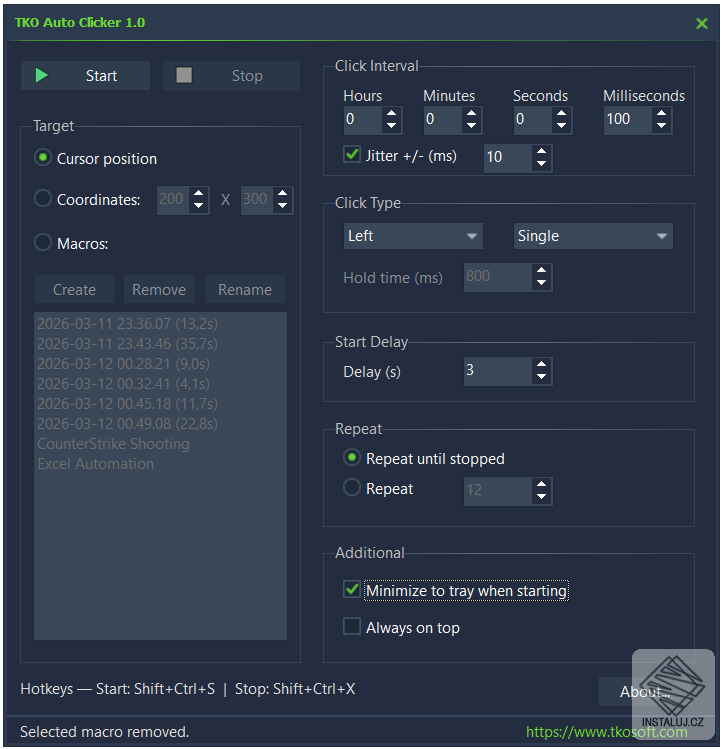Decrease Y coordinate 300 with down arrow
This screenshot has width=723, height=749.
(x=283, y=205)
